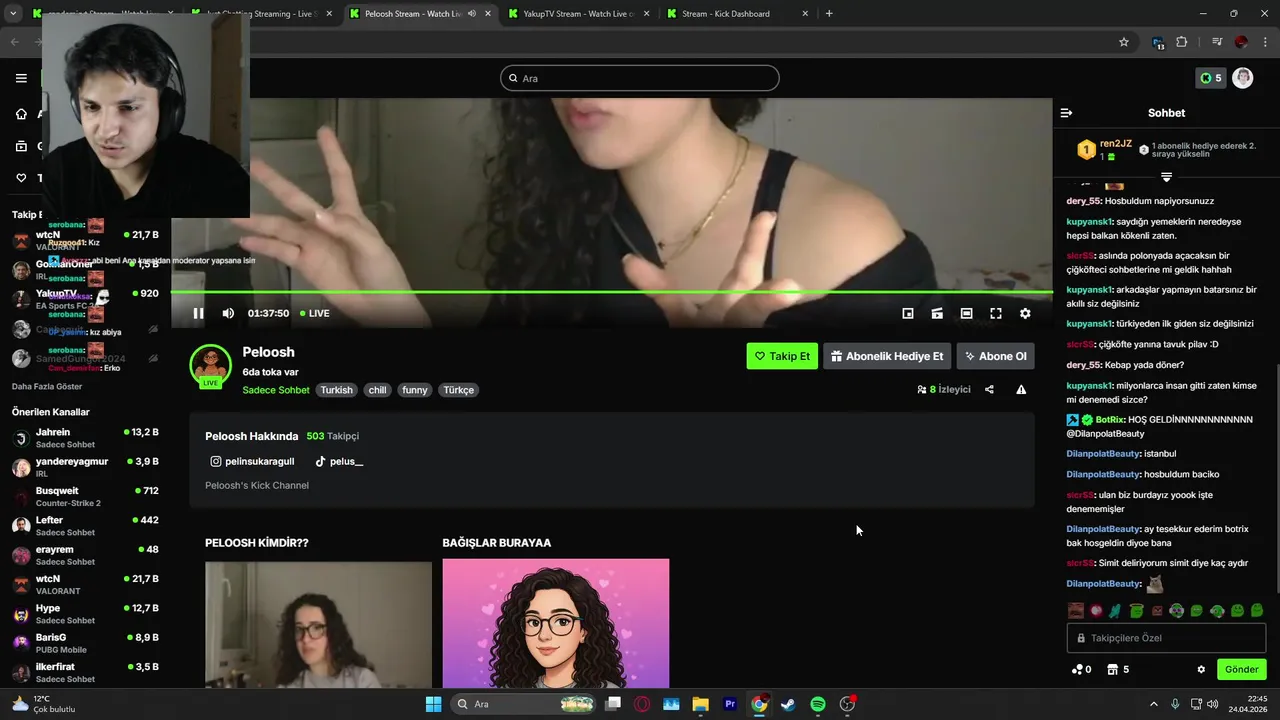1280x720 pixels.
Task: Select the funny tag
Action: [x=415, y=390]
